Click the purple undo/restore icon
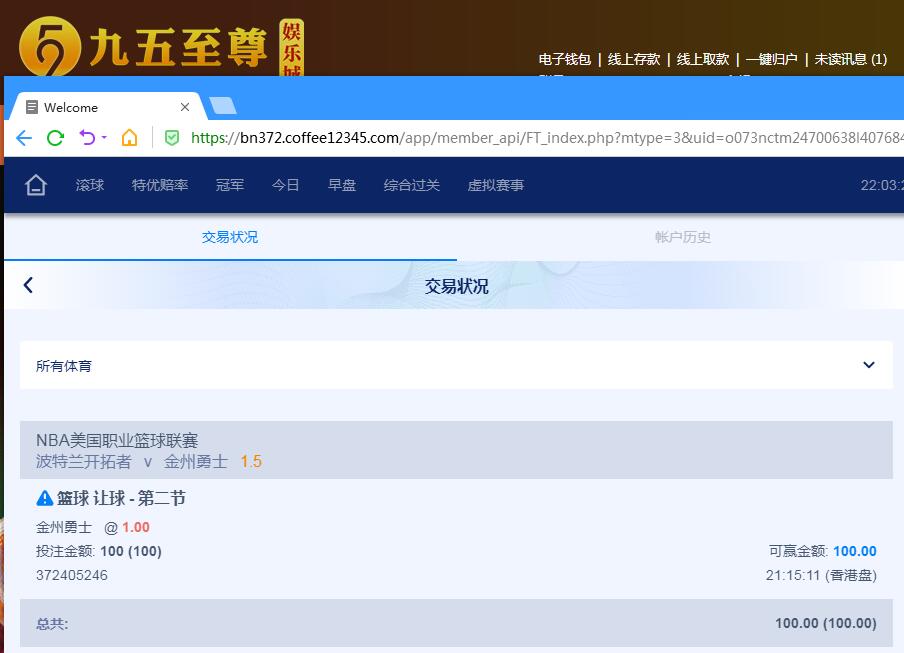Viewport: 904px width, 653px height. pos(87,138)
